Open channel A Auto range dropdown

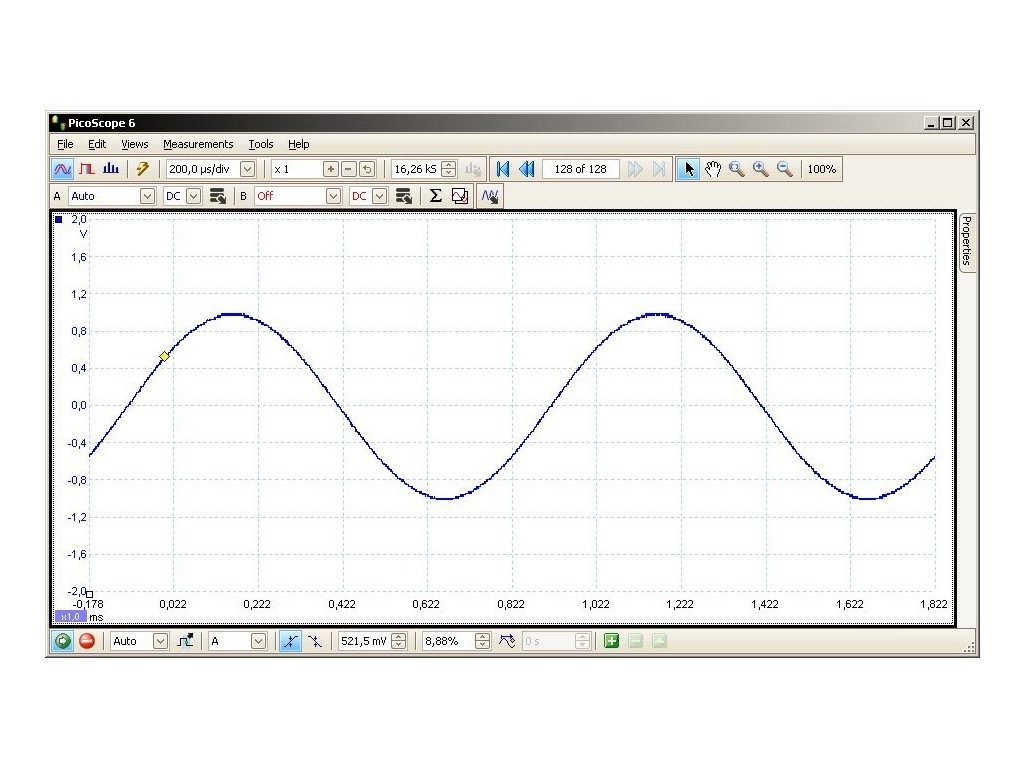(x=147, y=196)
